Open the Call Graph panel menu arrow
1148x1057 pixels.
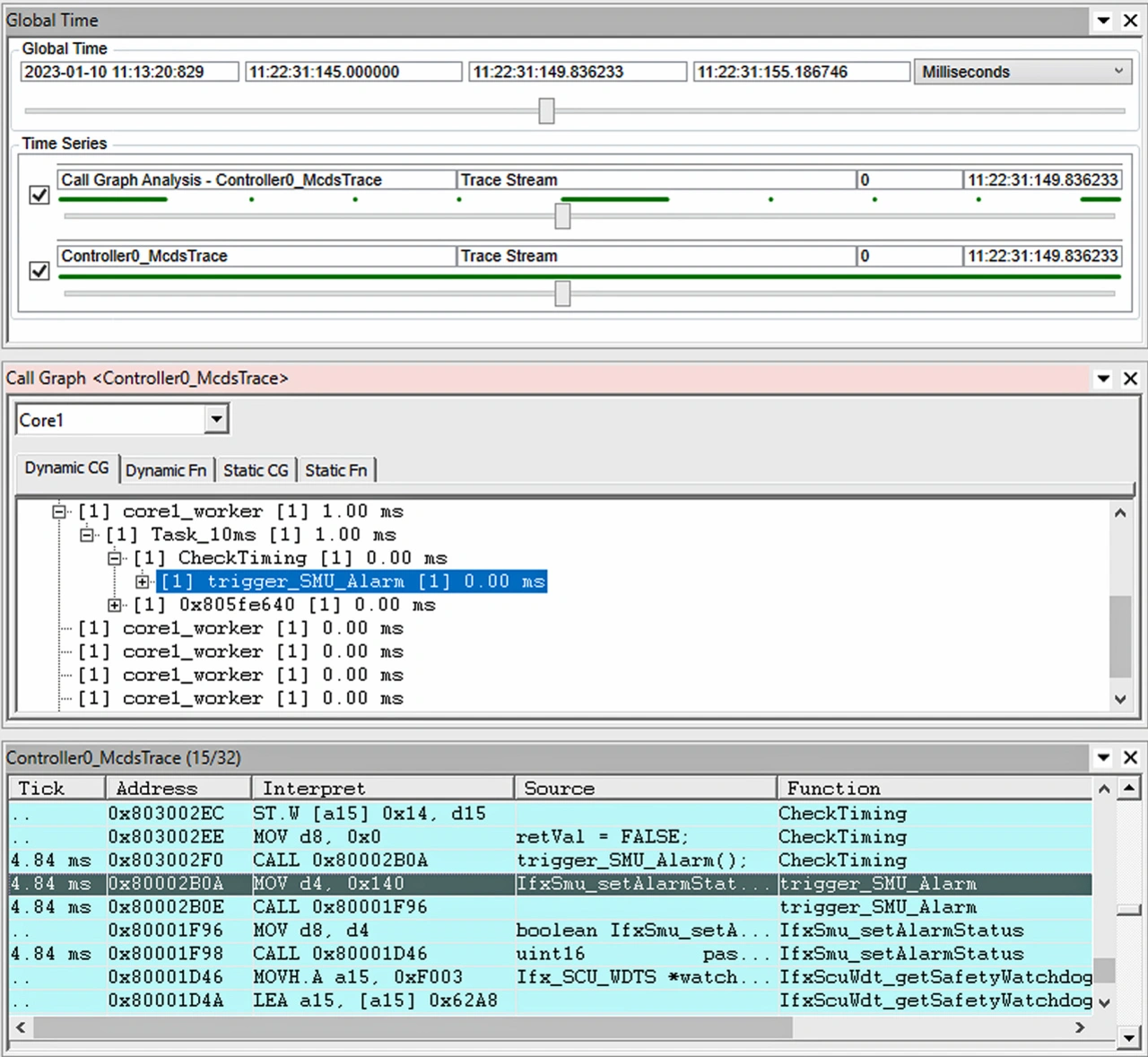click(x=1104, y=379)
